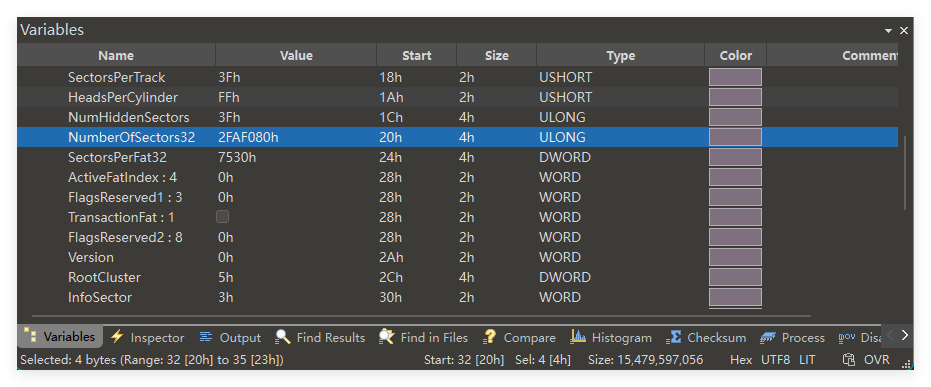
Task: Sort by the Start column header
Action: click(x=416, y=55)
